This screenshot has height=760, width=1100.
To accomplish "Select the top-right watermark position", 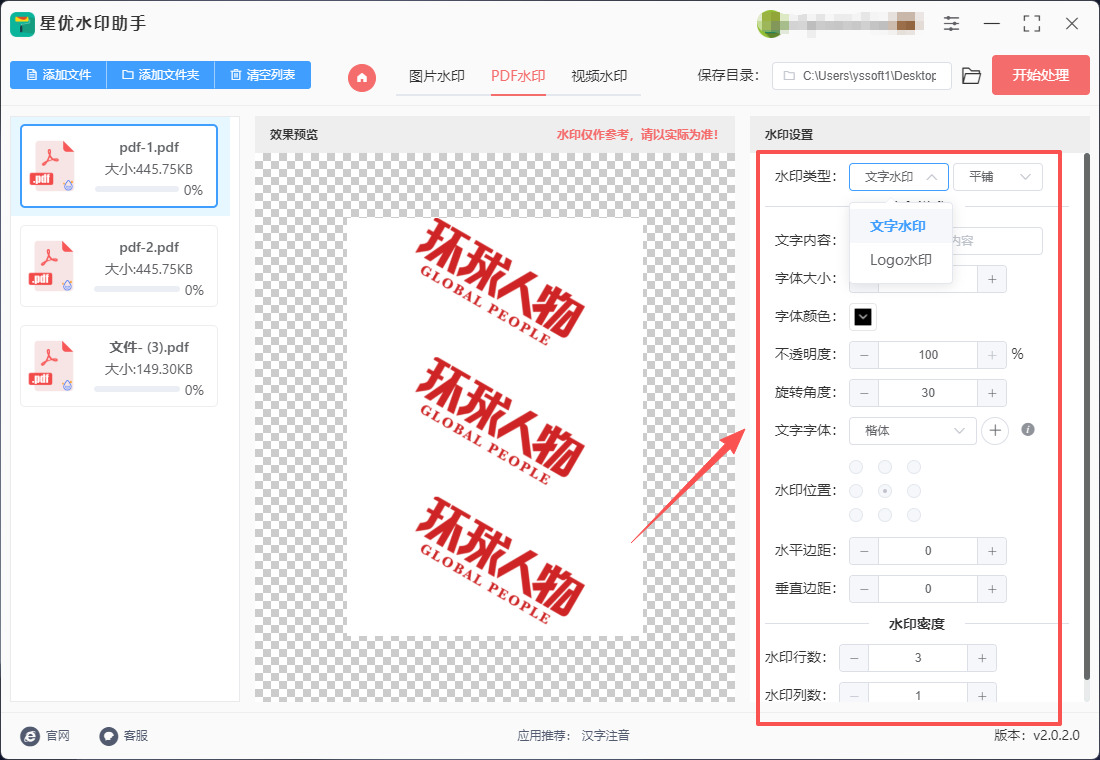I will tap(913, 467).
